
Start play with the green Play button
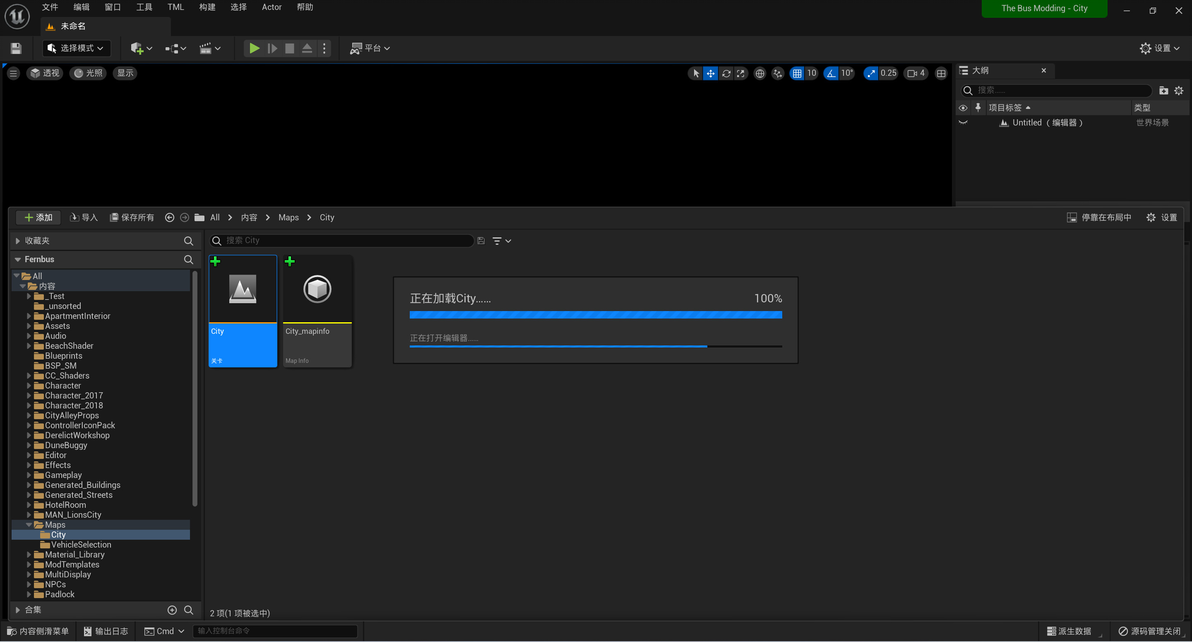[x=255, y=48]
